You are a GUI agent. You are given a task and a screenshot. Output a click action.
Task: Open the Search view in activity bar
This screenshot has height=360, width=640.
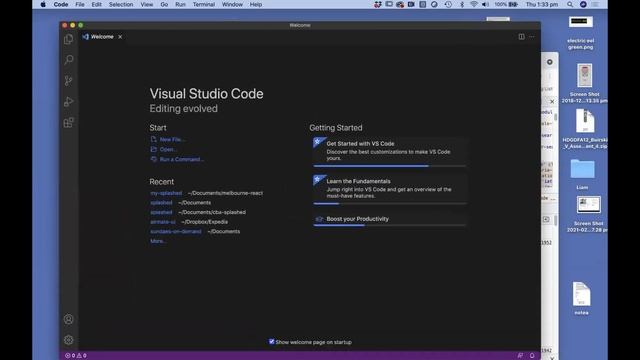point(69,60)
